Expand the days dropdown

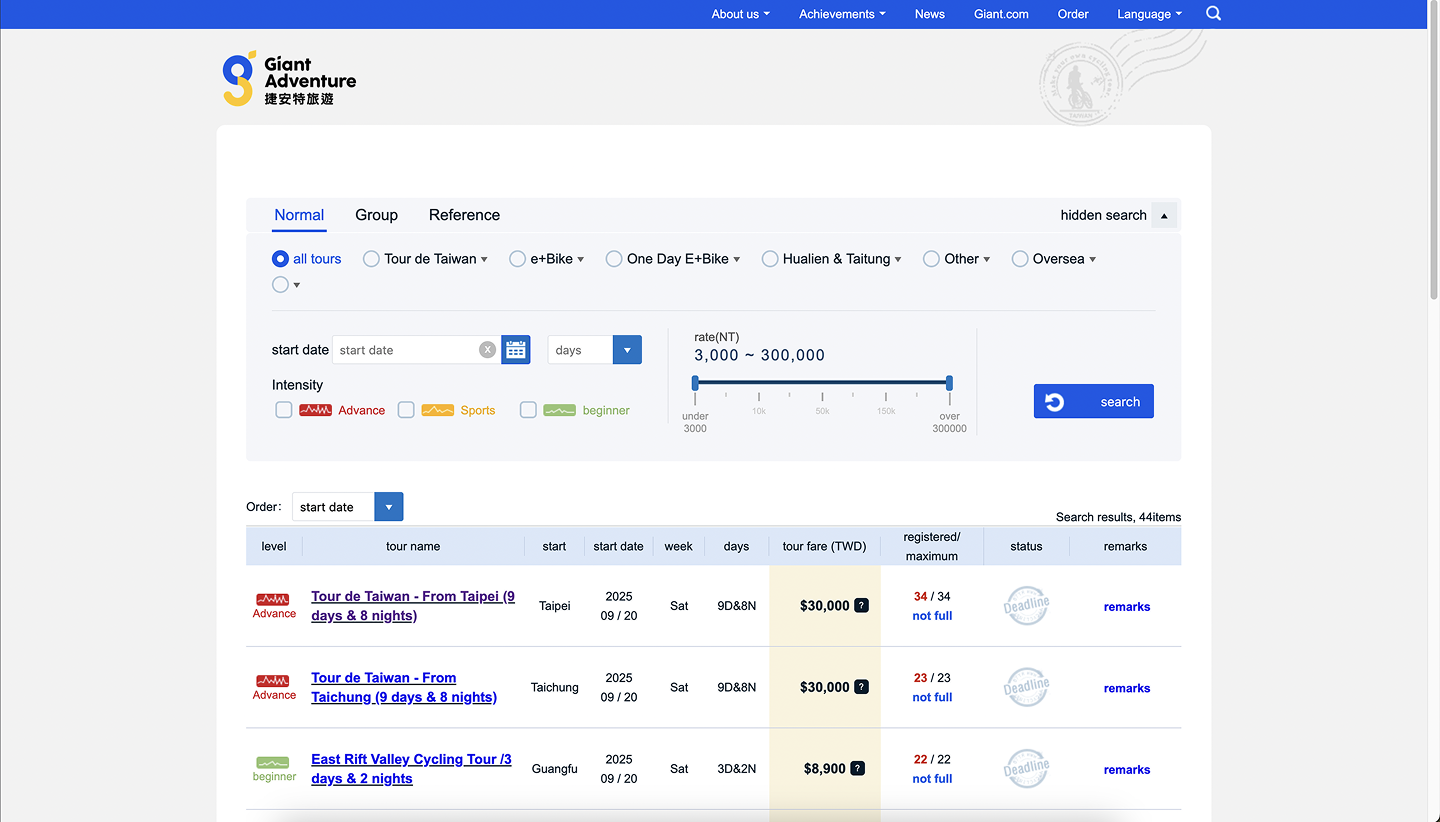[626, 350]
